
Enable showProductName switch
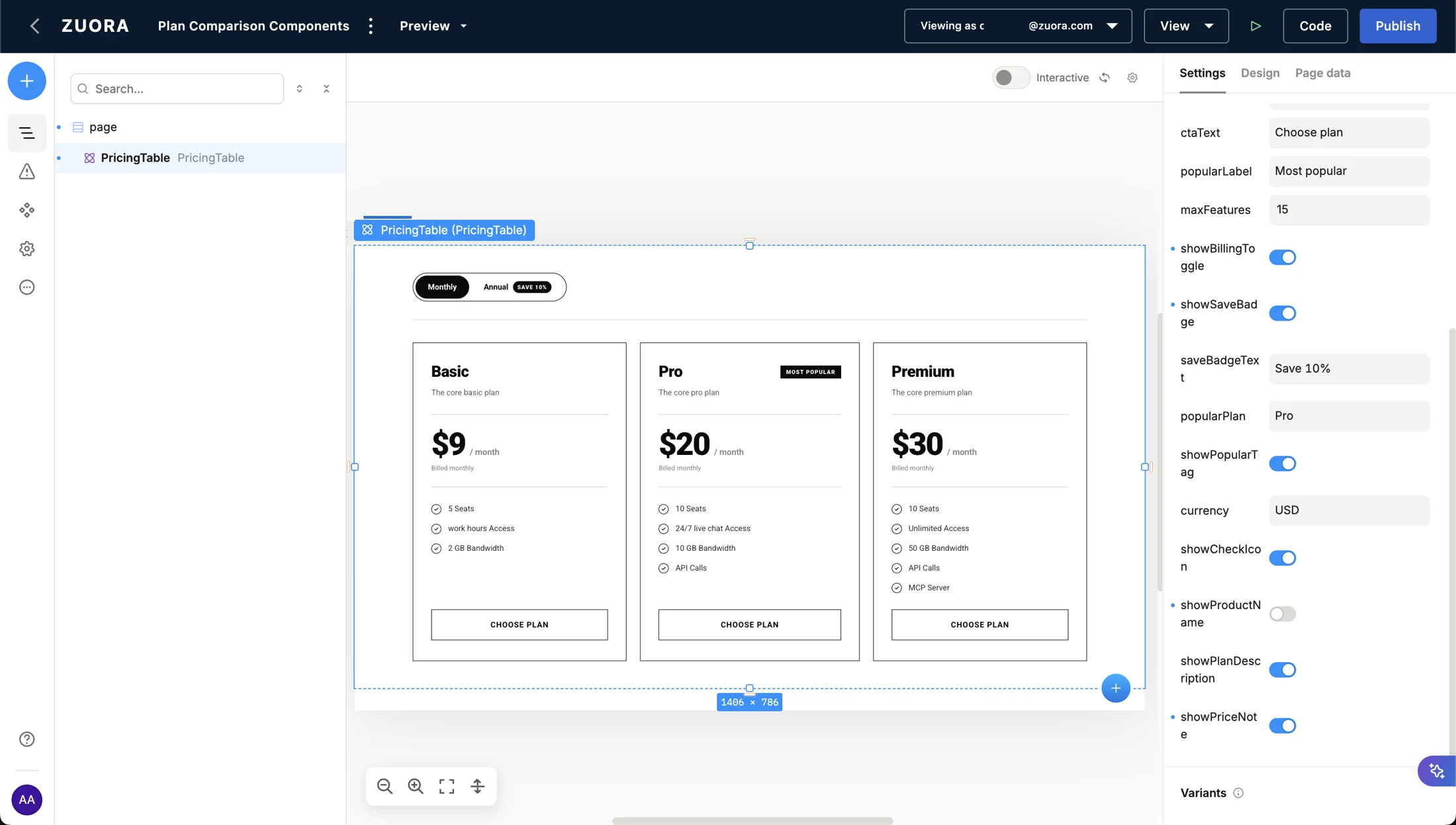[x=1283, y=614]
